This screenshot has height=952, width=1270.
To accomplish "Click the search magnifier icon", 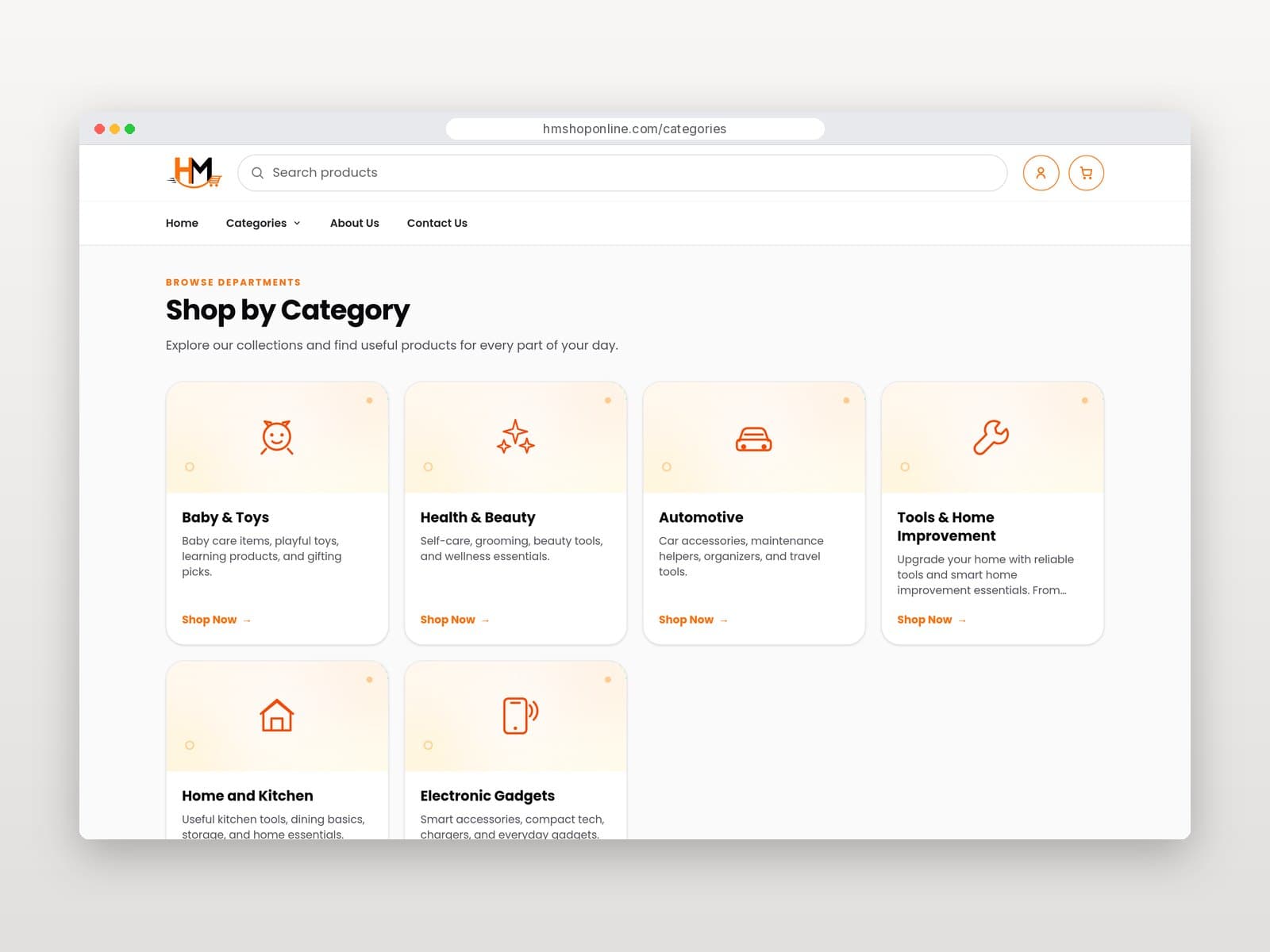I will (x=257, y=173).
